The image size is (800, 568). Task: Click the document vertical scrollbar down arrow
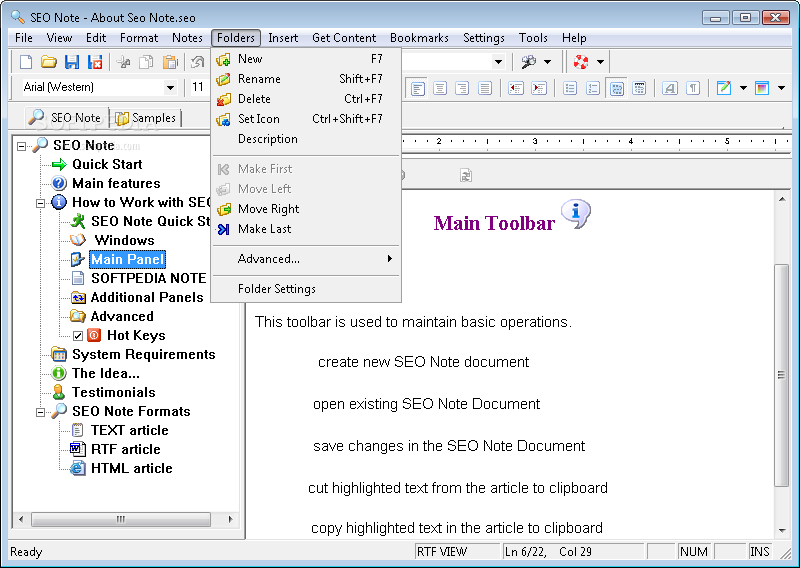(x=782, y=531)
